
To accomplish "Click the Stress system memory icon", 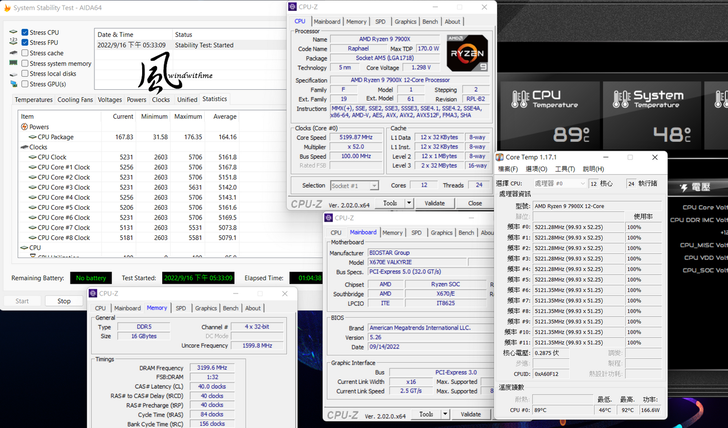I will [x=13, y=63].
